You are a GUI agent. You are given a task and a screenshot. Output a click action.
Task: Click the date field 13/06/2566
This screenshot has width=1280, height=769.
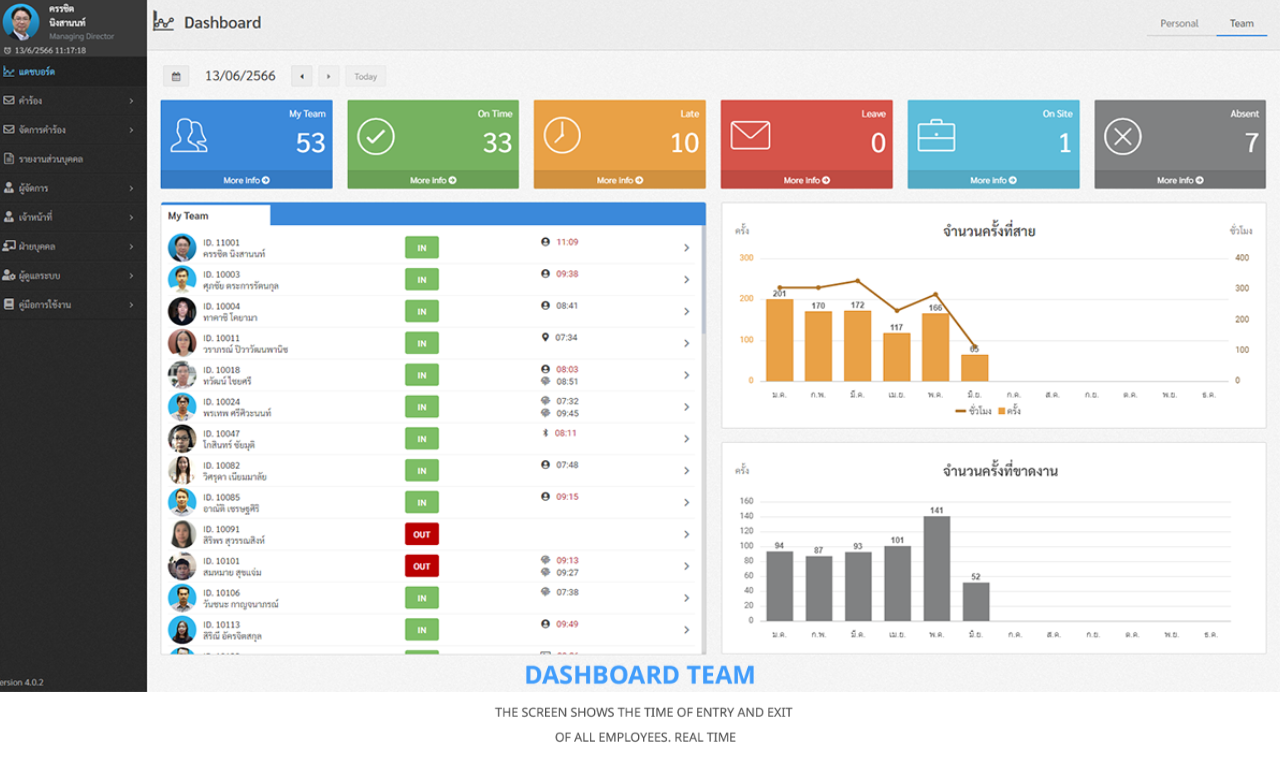pos(240,77)
